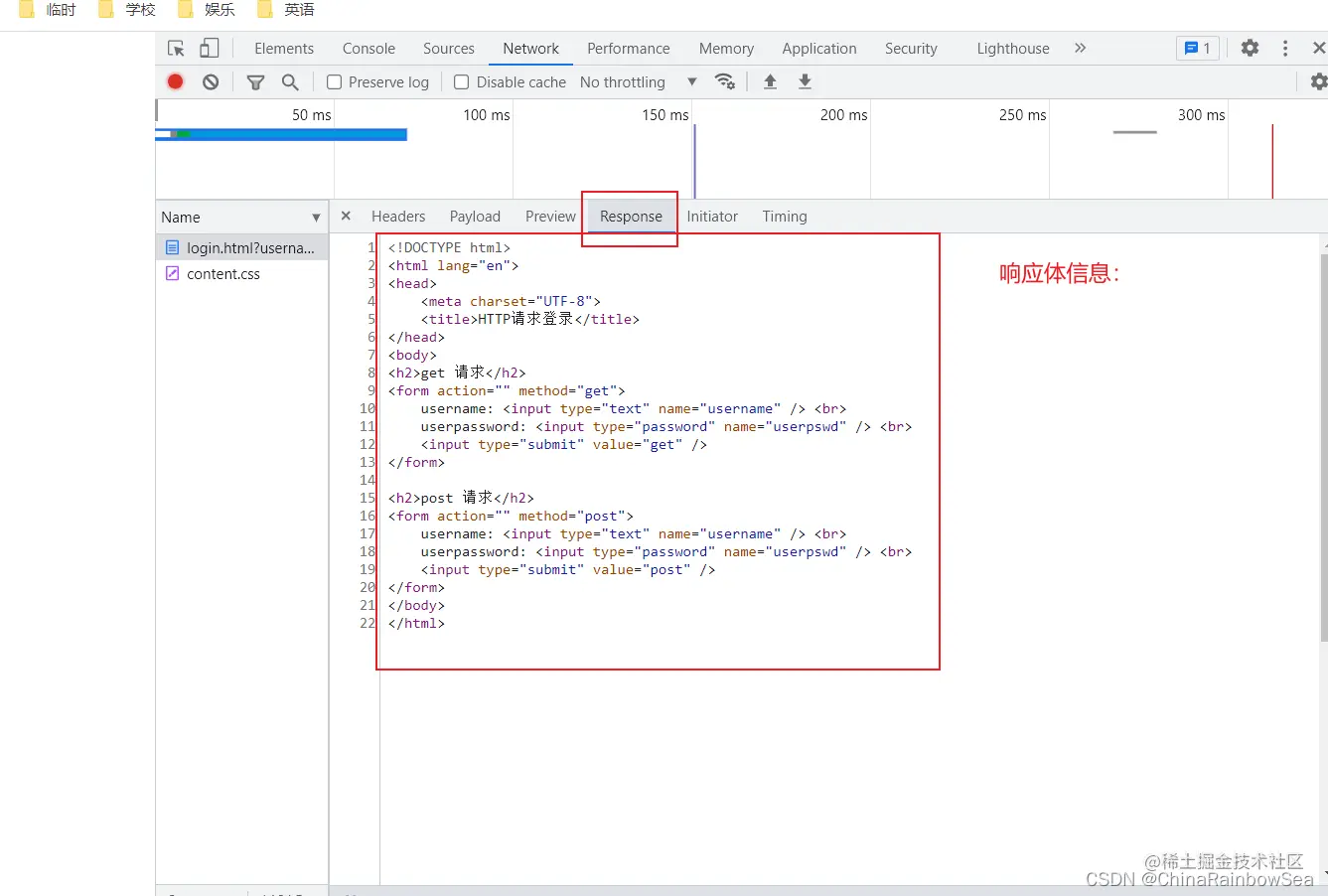
Task: Toggle the device toolbar icon
Action: click(209, 48)
